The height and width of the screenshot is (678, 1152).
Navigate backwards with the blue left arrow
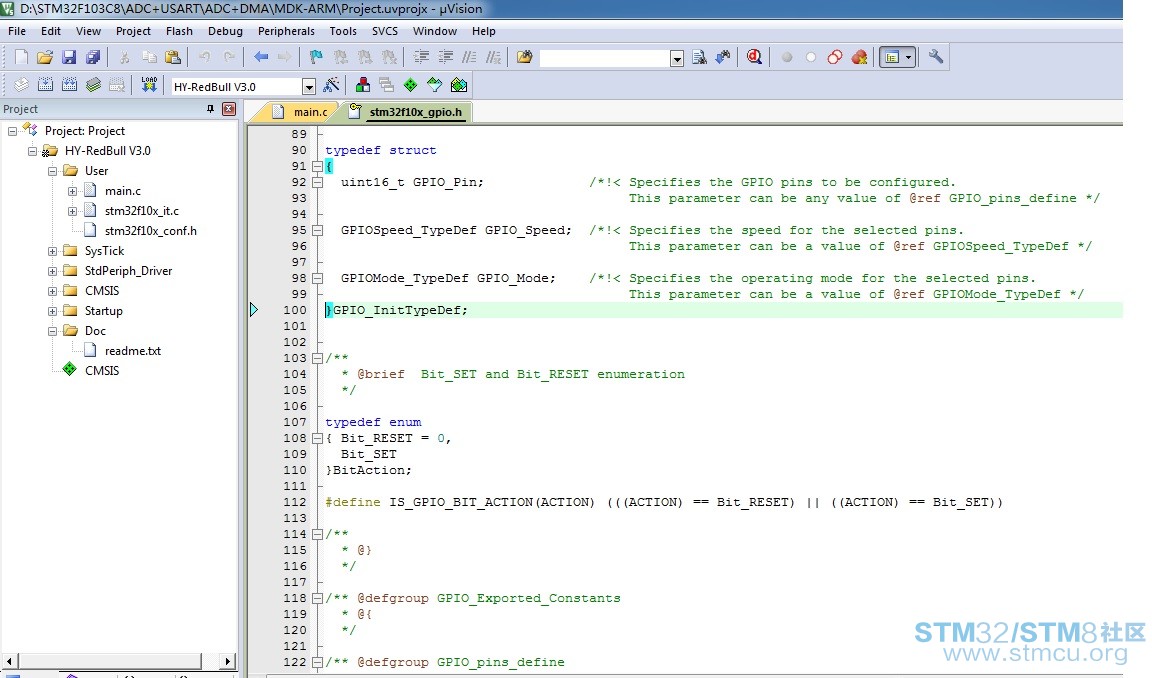[261, 57]
